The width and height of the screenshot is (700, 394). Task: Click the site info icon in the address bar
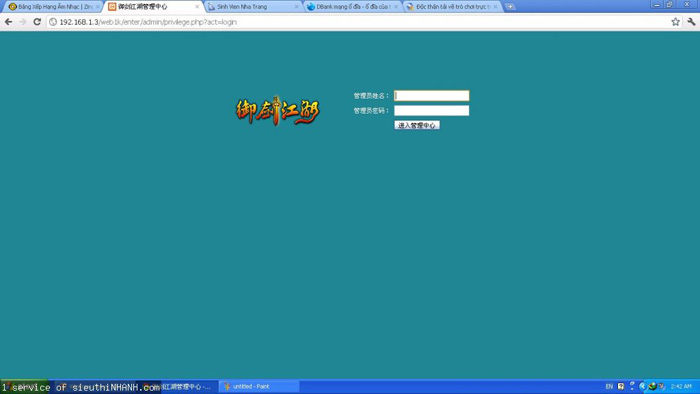pyautogui.click(x=53, y=22)
